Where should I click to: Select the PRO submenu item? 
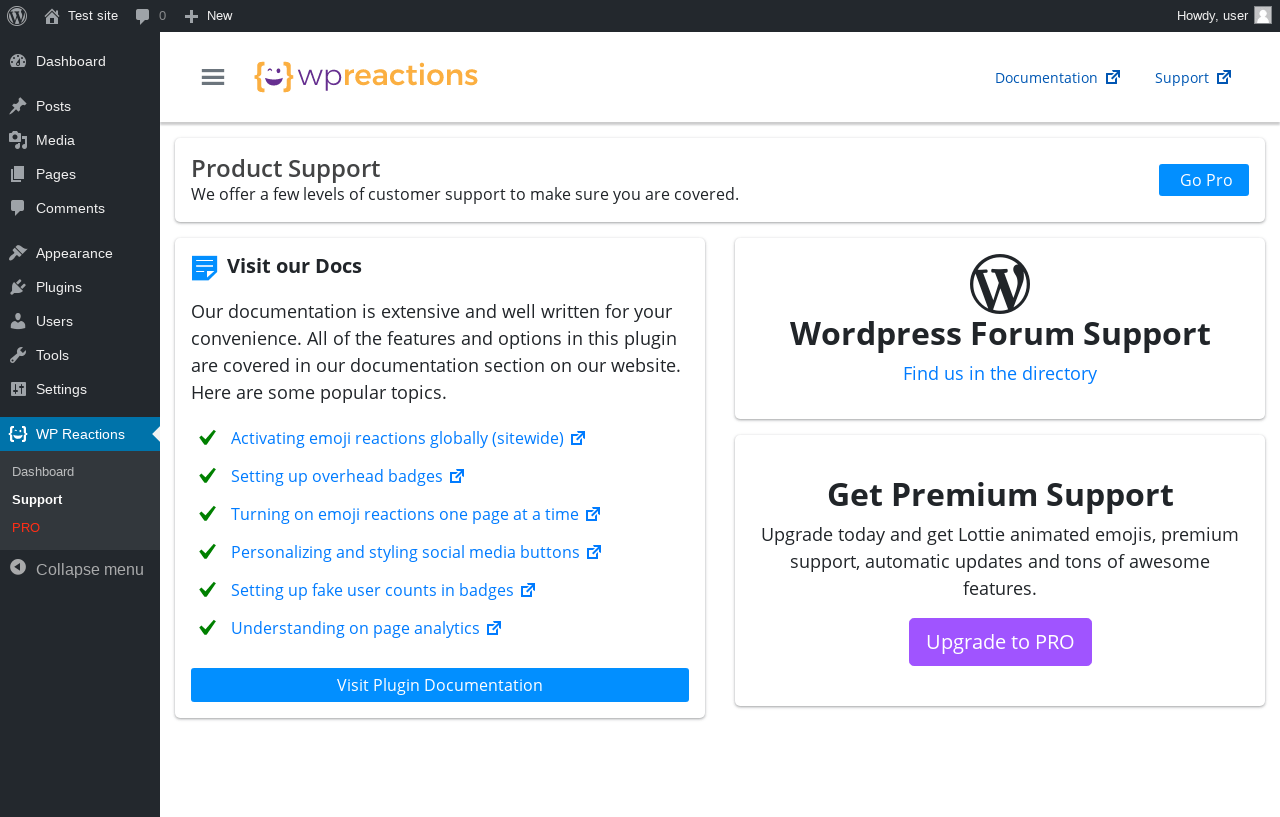pos(26,527)
